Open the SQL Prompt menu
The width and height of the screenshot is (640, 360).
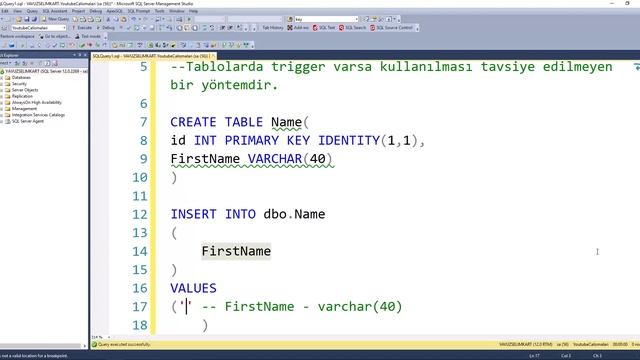(139, 11)
